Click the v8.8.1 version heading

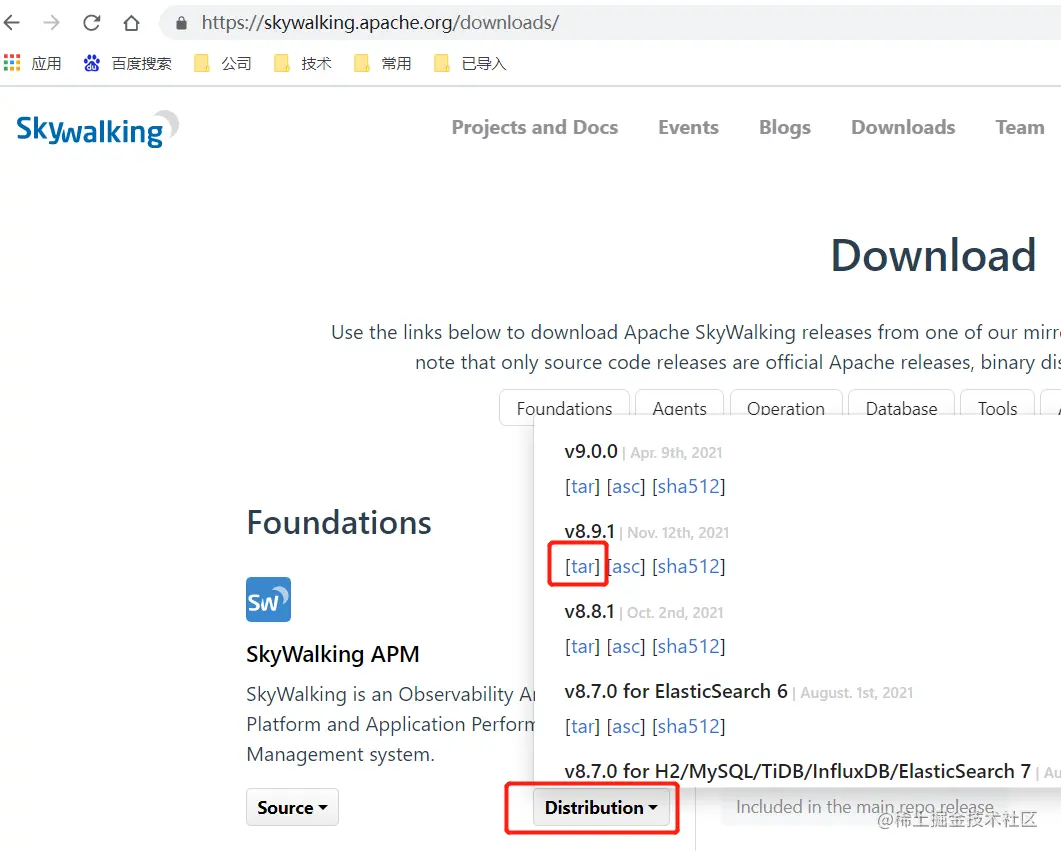589,611
